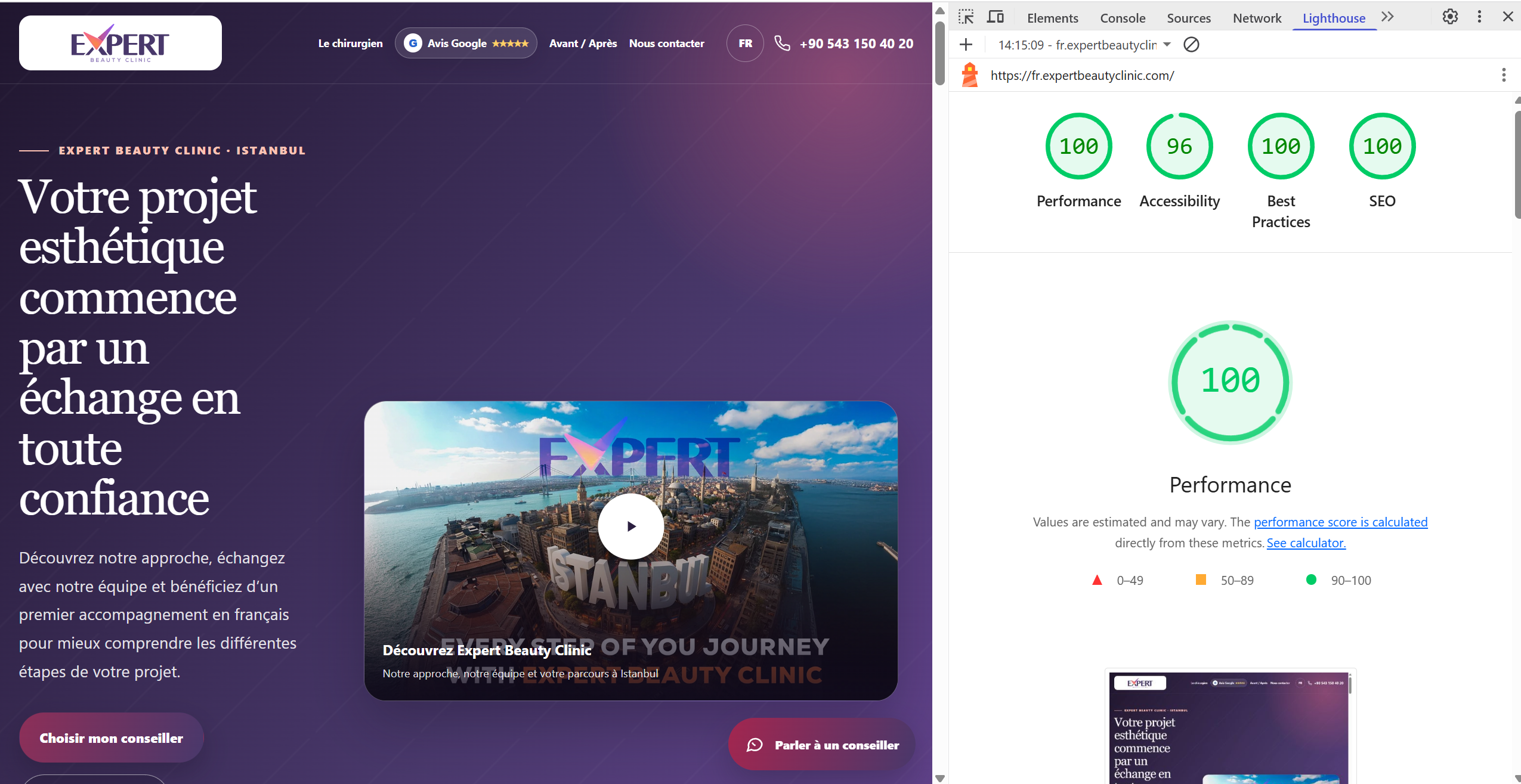Click the phone number +90 543 150 40 20
Image resolution: width=1521 pixels, height=784 pixels.
click(856, 44)
